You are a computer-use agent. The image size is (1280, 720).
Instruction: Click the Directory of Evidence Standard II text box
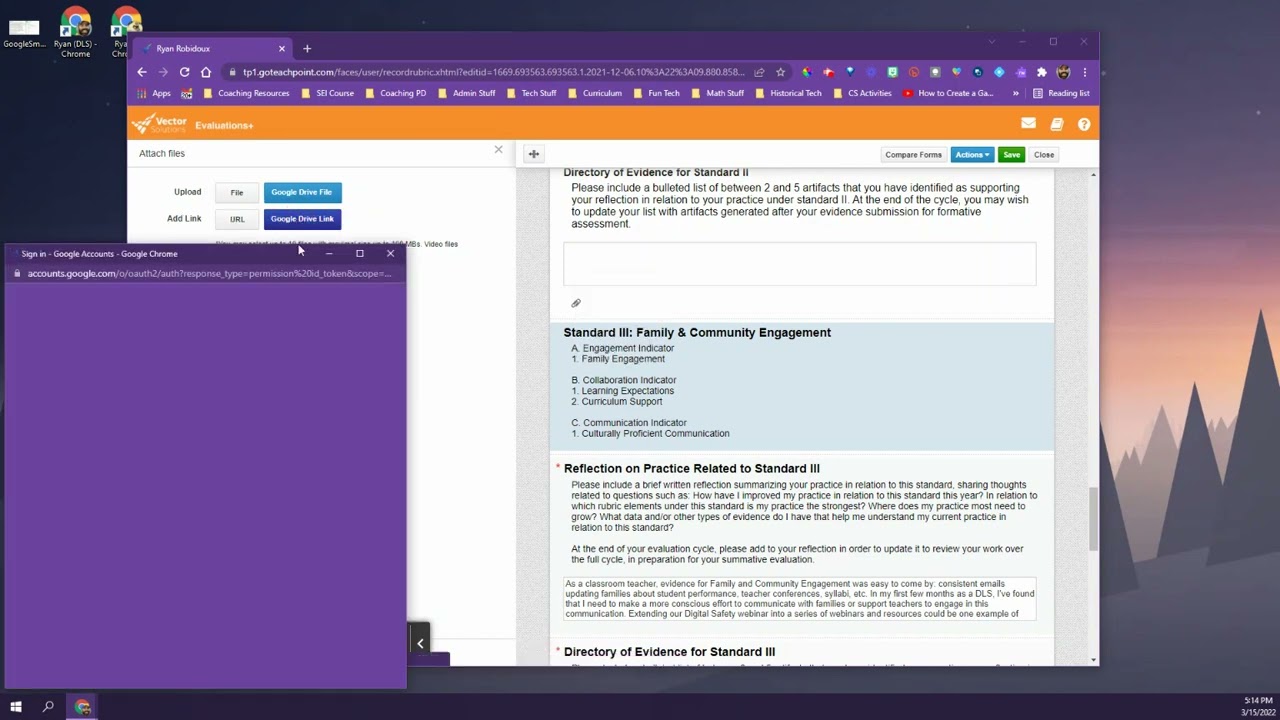800,264
